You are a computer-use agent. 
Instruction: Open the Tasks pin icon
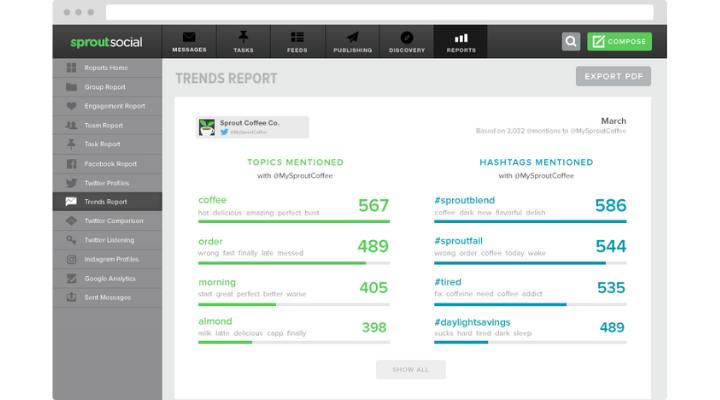(x=243, y=37)
